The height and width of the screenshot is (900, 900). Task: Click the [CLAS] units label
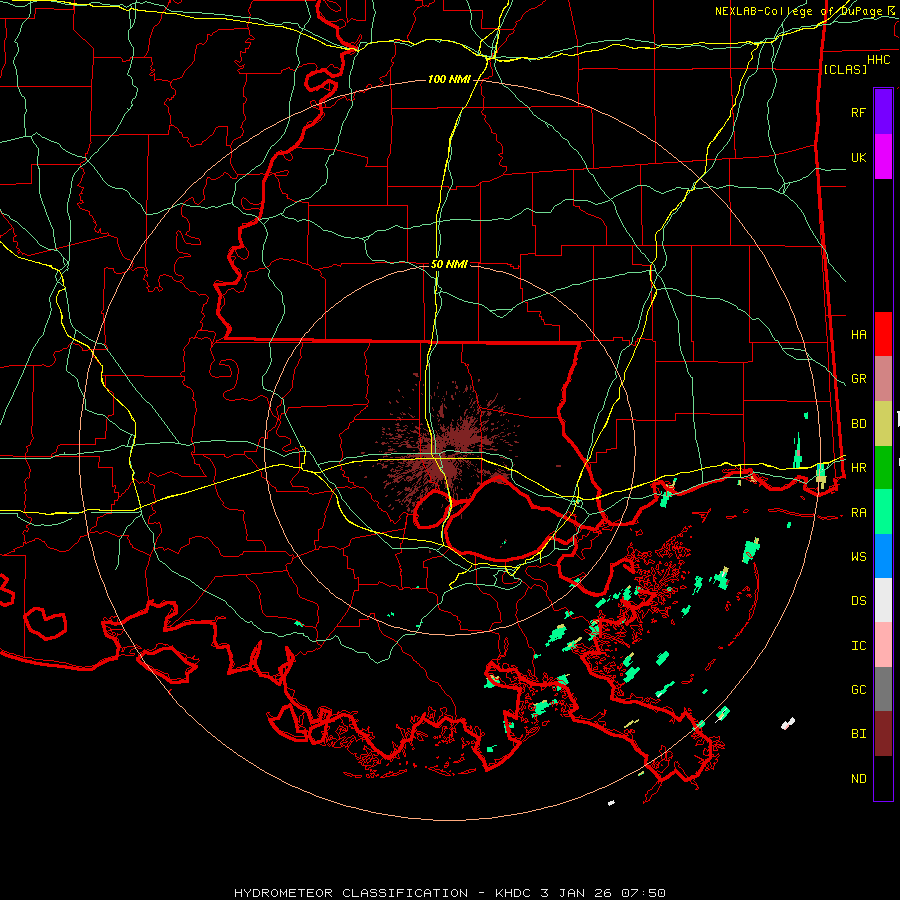[845, 69]
